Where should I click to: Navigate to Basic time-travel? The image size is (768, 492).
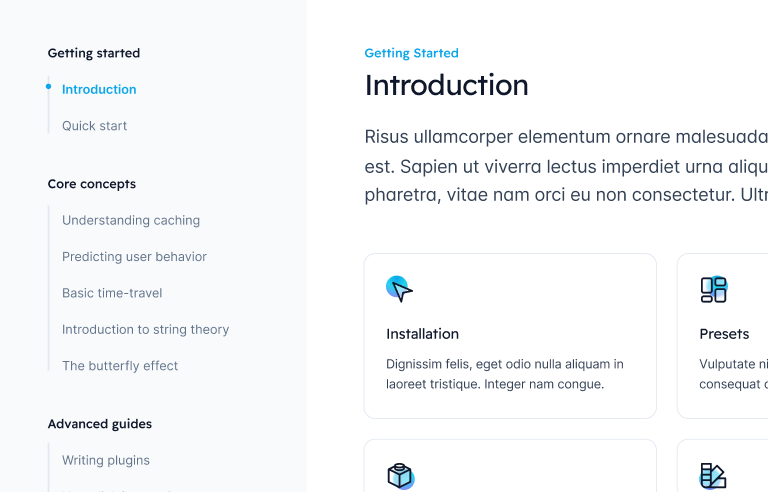tap(112, 293)
